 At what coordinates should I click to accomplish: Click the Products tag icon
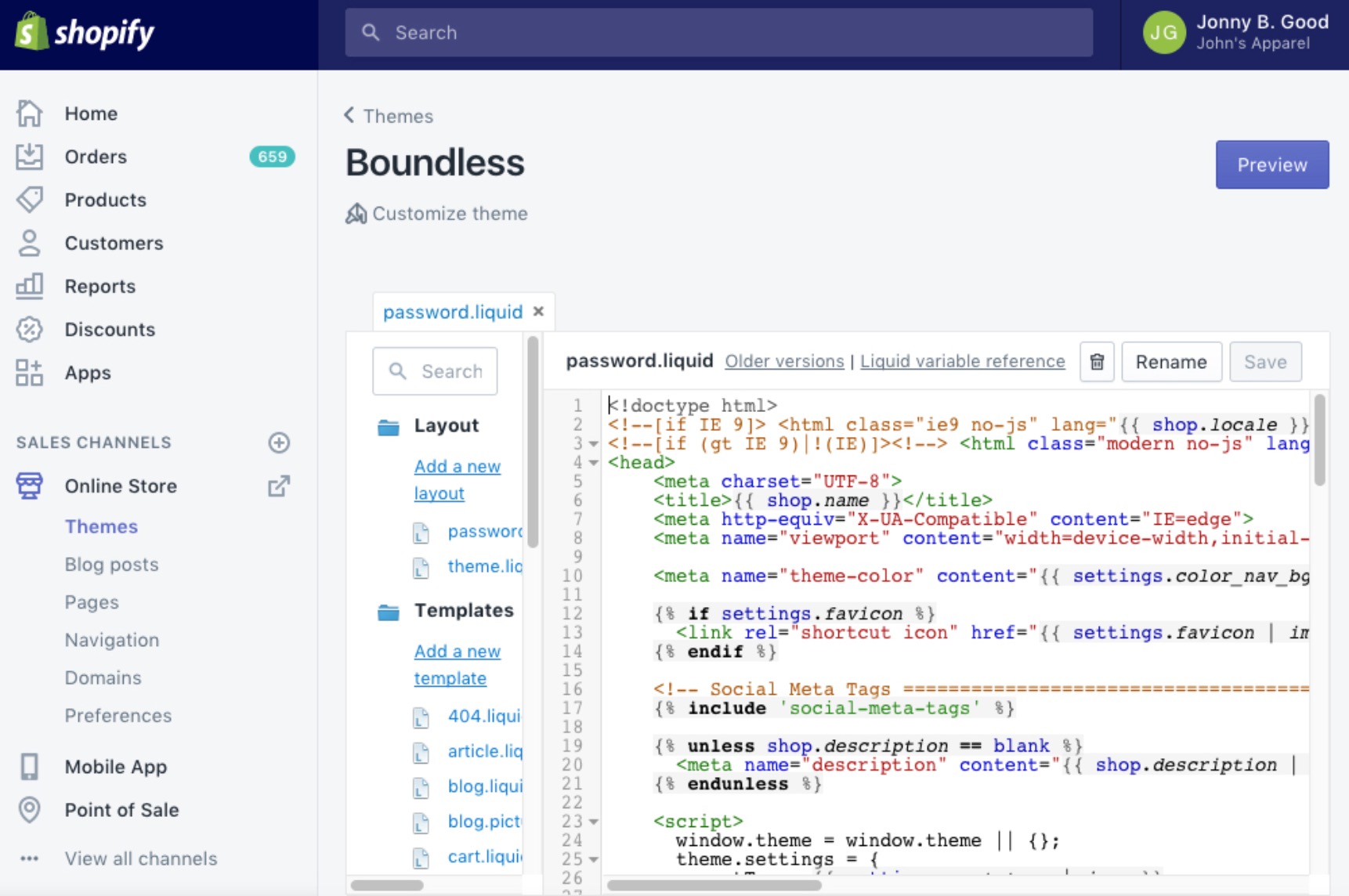click(x=29, y=200)
